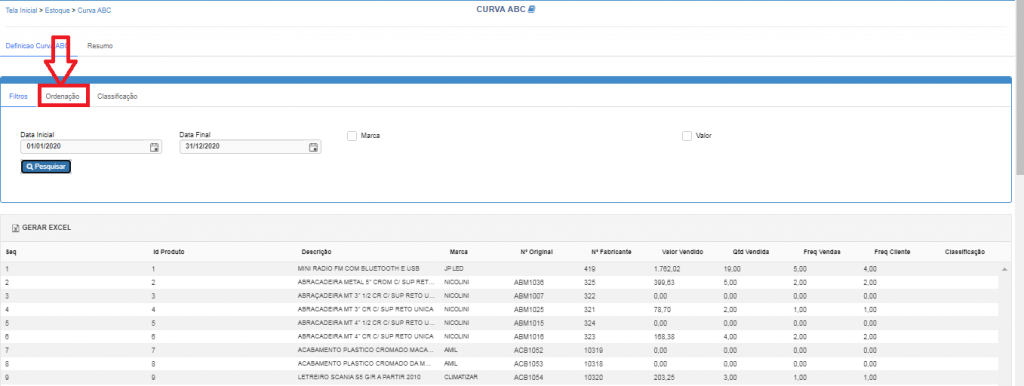Click the 19,00 qtd vendida cell
This screenshot has width=1024, height=386.
(x=733, y=269)
